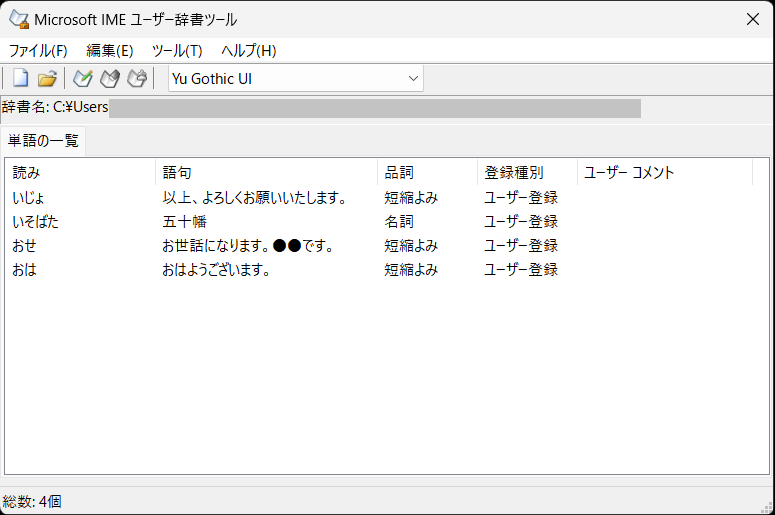
Task: Sort by the 品詞 column header
Action: tap(428, 172)
